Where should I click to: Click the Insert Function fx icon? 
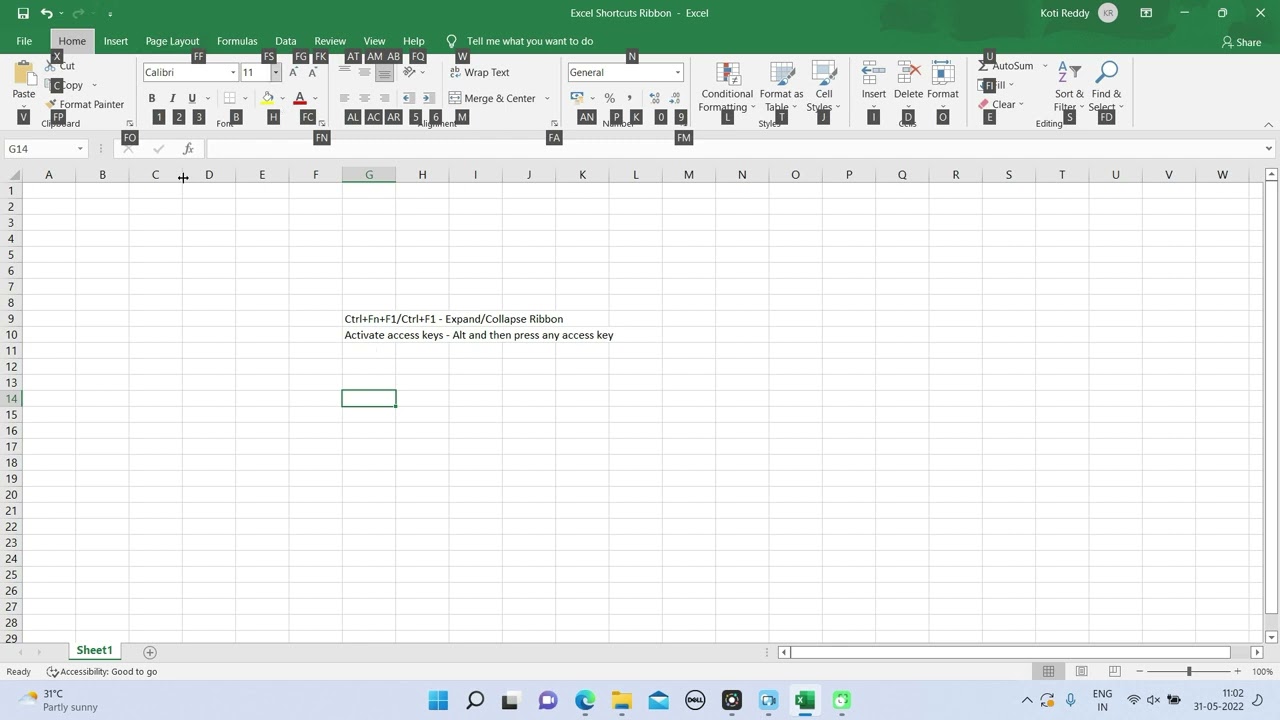pyautogui.click(x=188, y=149)
